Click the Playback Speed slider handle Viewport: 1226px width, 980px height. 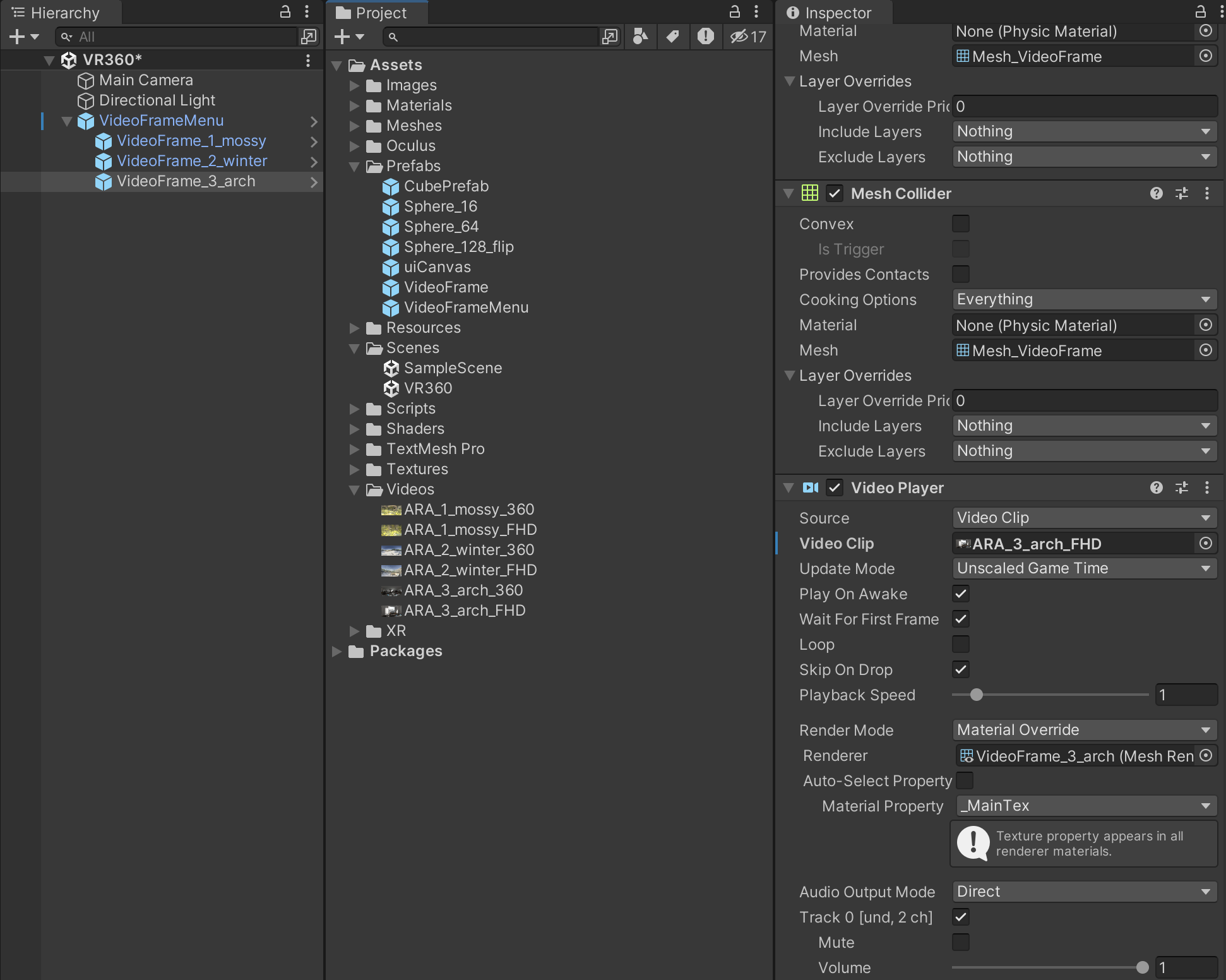[x=976, y=695]
